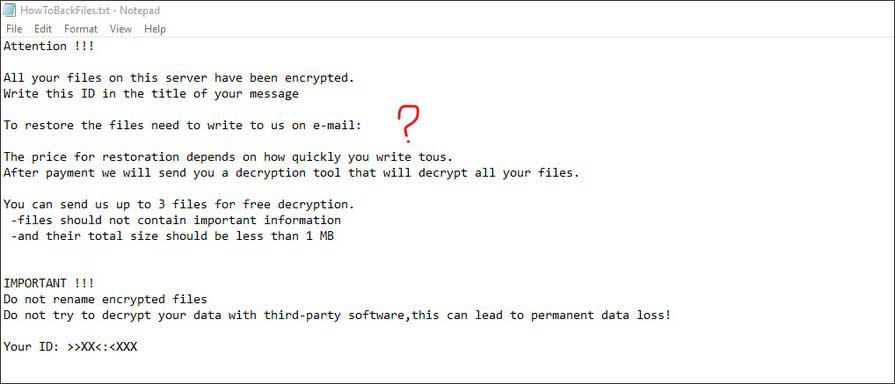Open the Help menu

(155, 29)
